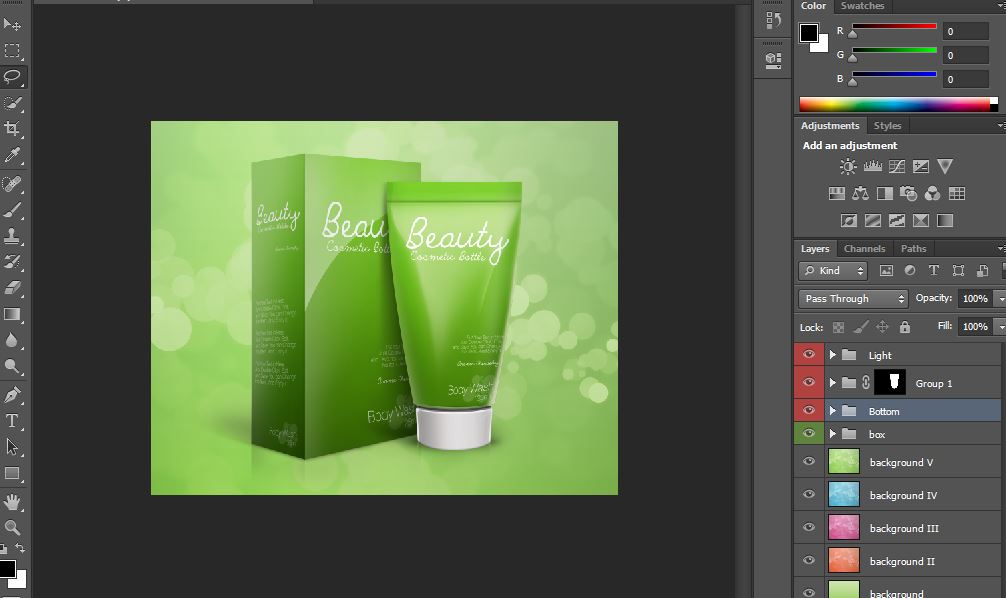Select the Zoom tool
The image size is (1006, 598).
[x=13, y=527]
